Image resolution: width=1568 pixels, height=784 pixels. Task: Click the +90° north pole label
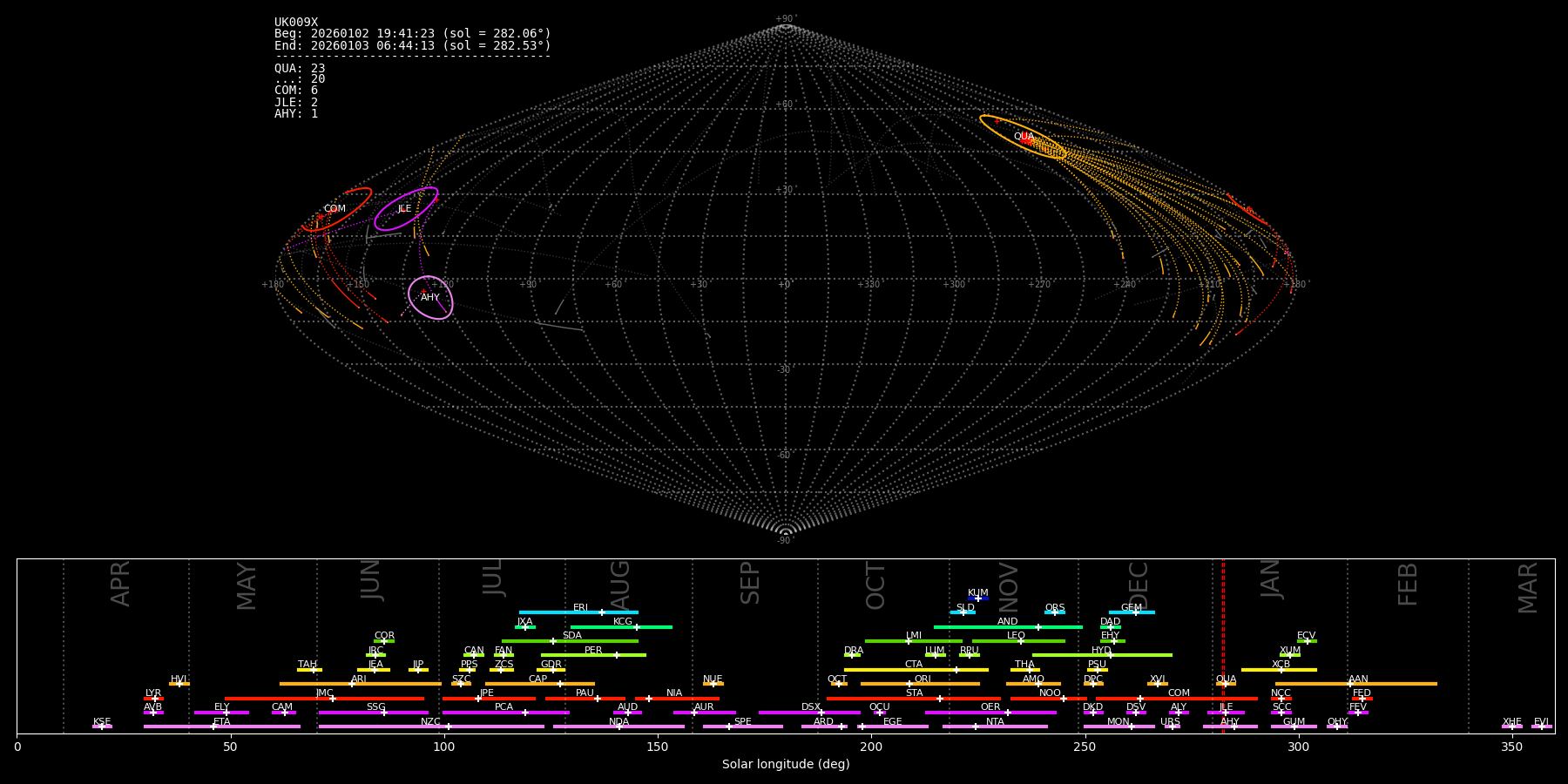[x=786, y=18]
